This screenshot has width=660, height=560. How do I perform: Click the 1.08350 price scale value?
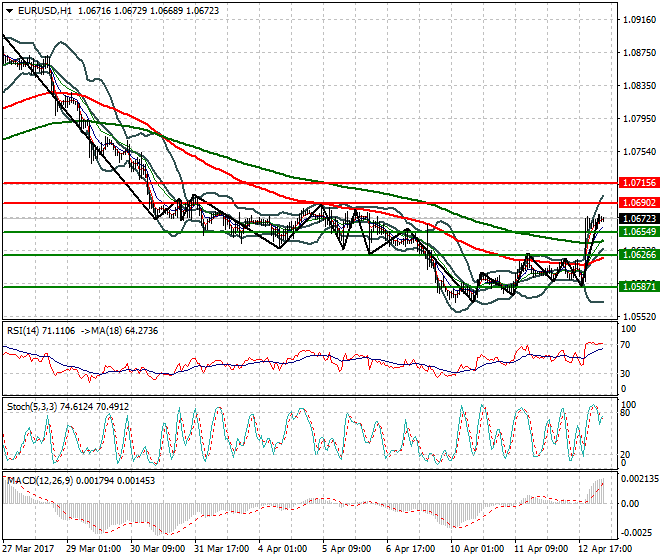point(639,85)
